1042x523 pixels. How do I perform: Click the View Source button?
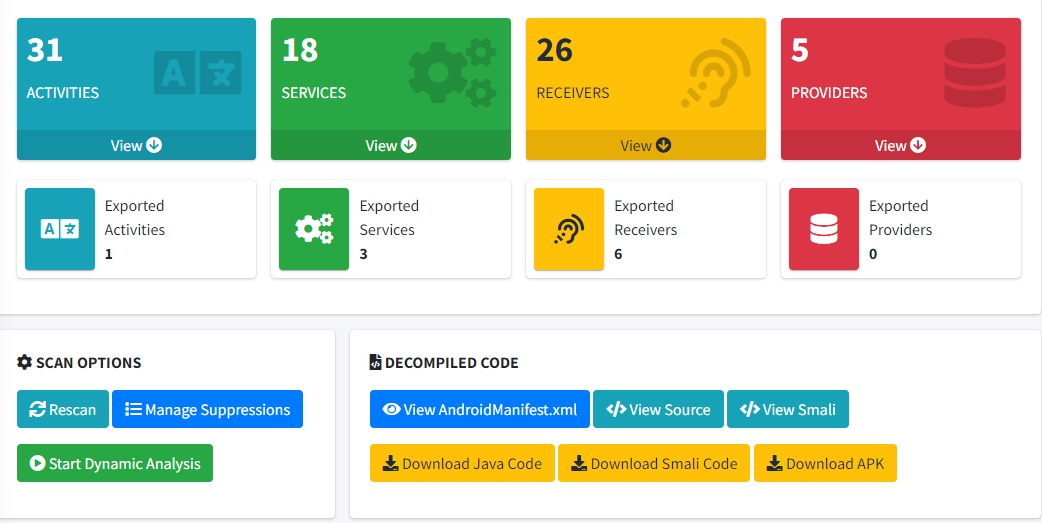coord(658,409)
